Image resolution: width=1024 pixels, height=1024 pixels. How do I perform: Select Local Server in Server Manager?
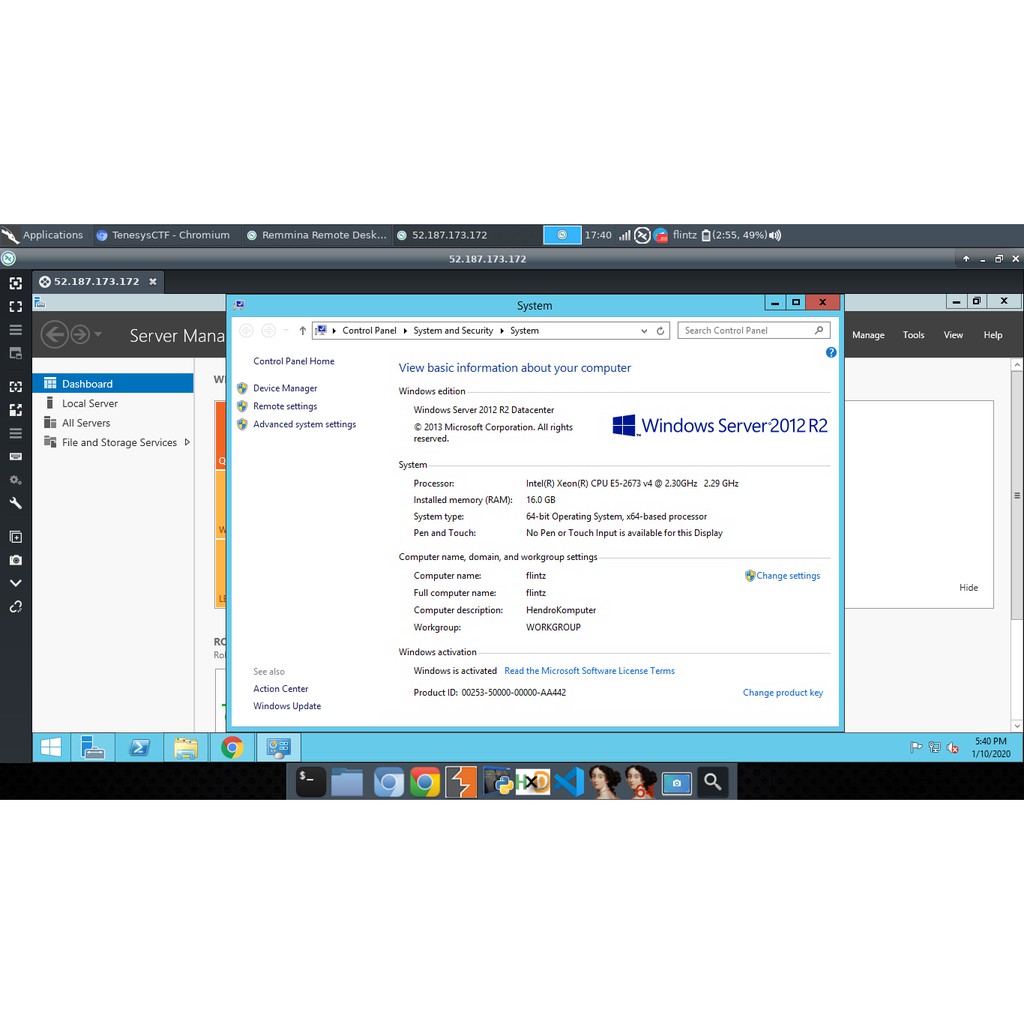tap(89, 404)
